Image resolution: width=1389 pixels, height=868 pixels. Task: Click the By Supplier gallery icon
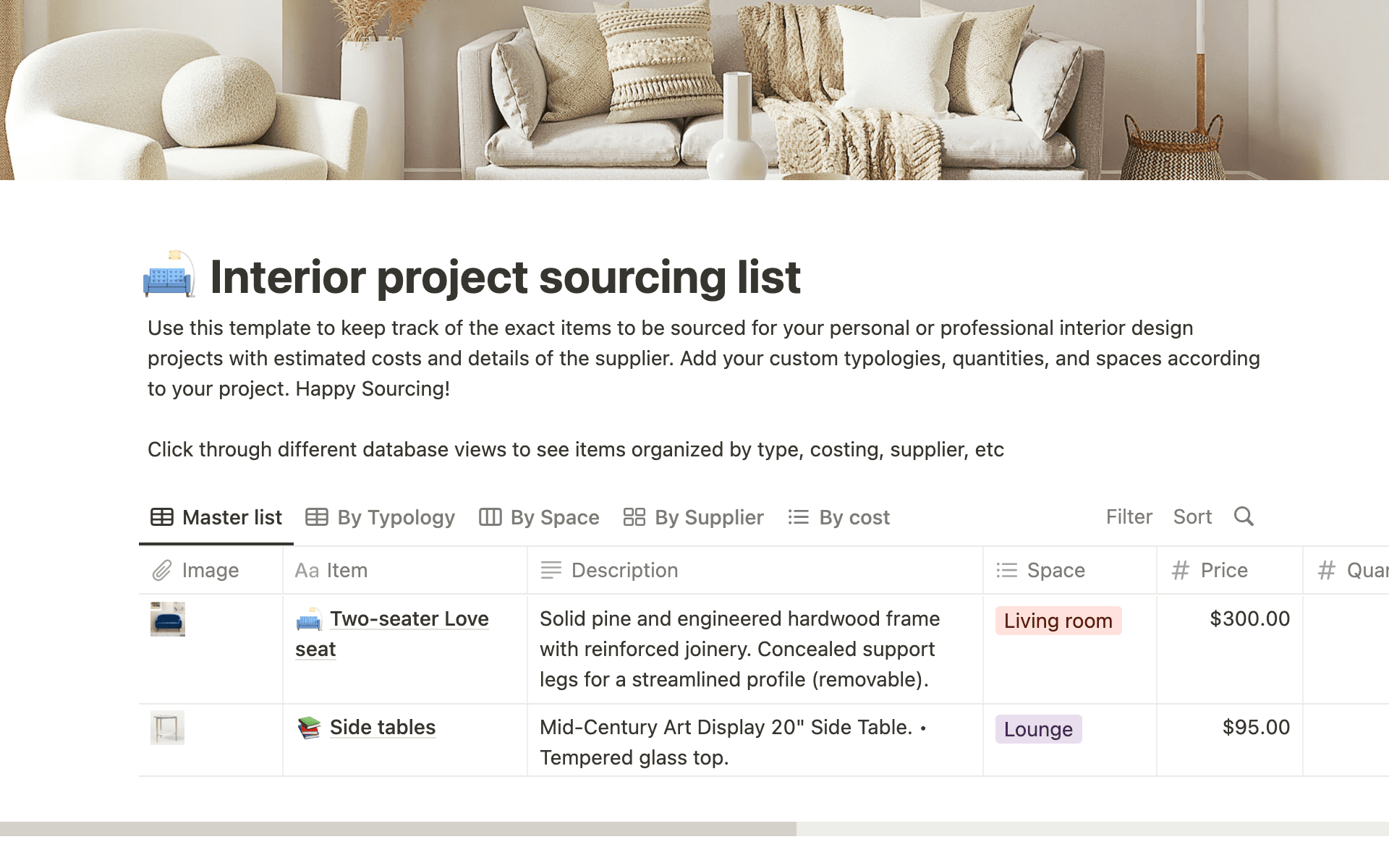[x=634, y=517]
